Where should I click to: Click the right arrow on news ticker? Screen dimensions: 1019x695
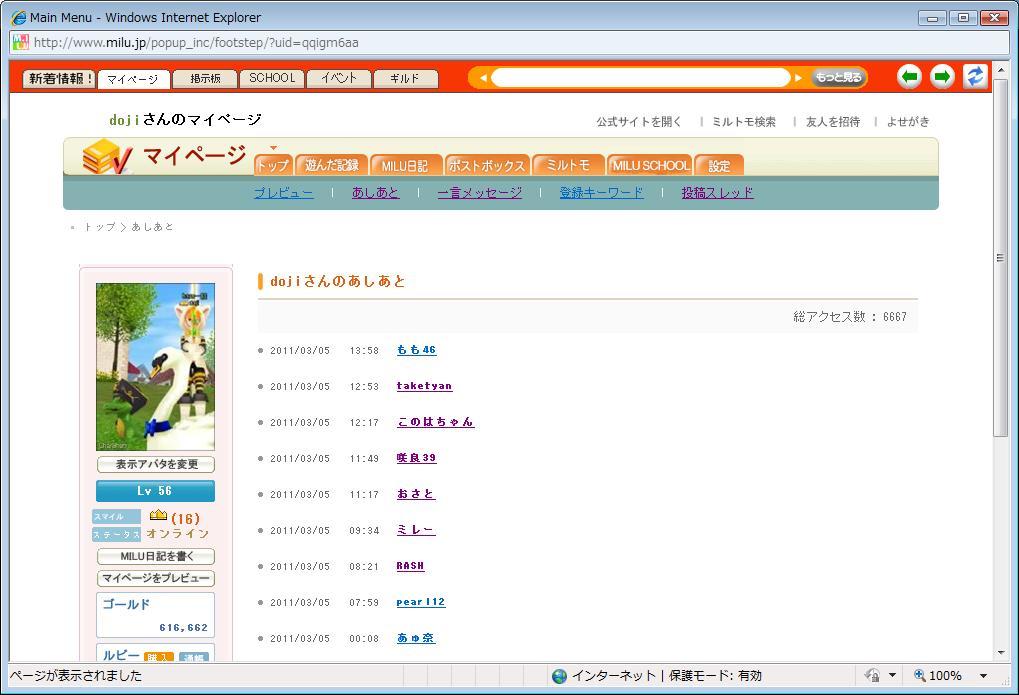pyautogui.click(x=798, y=78)
